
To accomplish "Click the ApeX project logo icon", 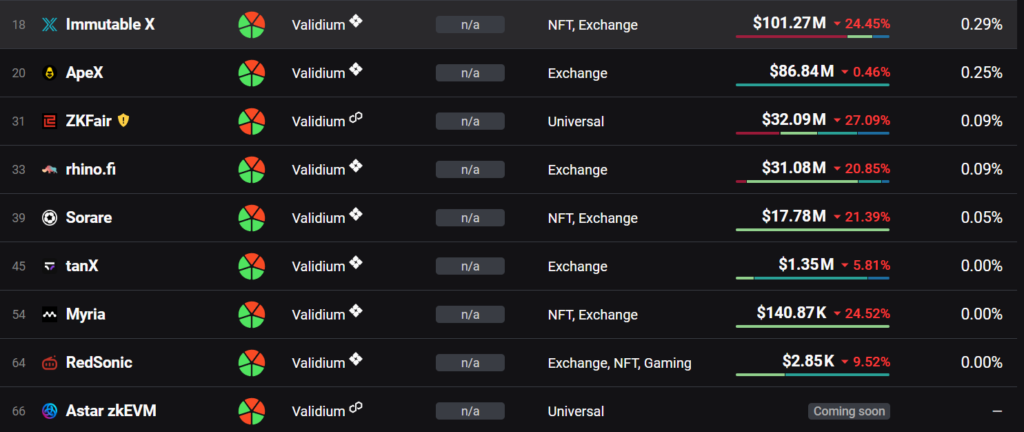I will [50, 73].
